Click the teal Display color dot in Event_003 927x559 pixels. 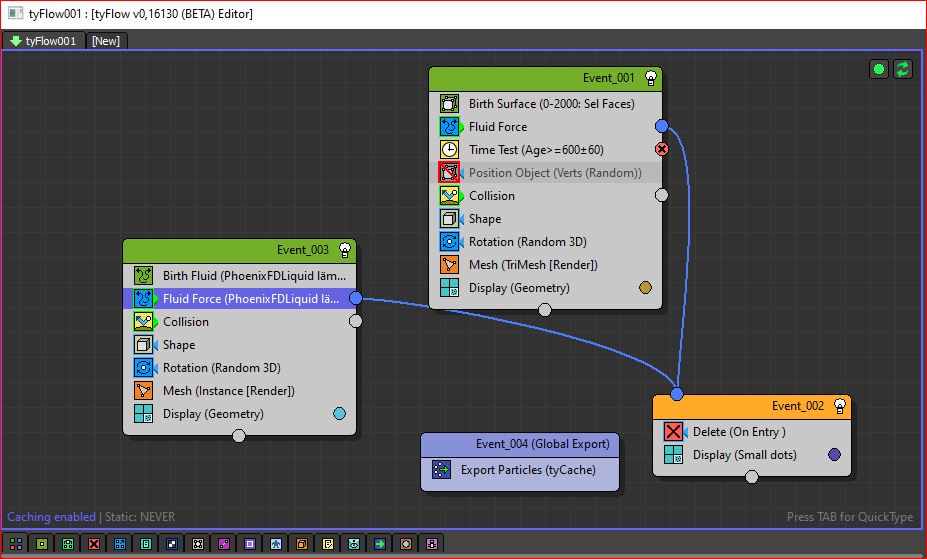339,414
